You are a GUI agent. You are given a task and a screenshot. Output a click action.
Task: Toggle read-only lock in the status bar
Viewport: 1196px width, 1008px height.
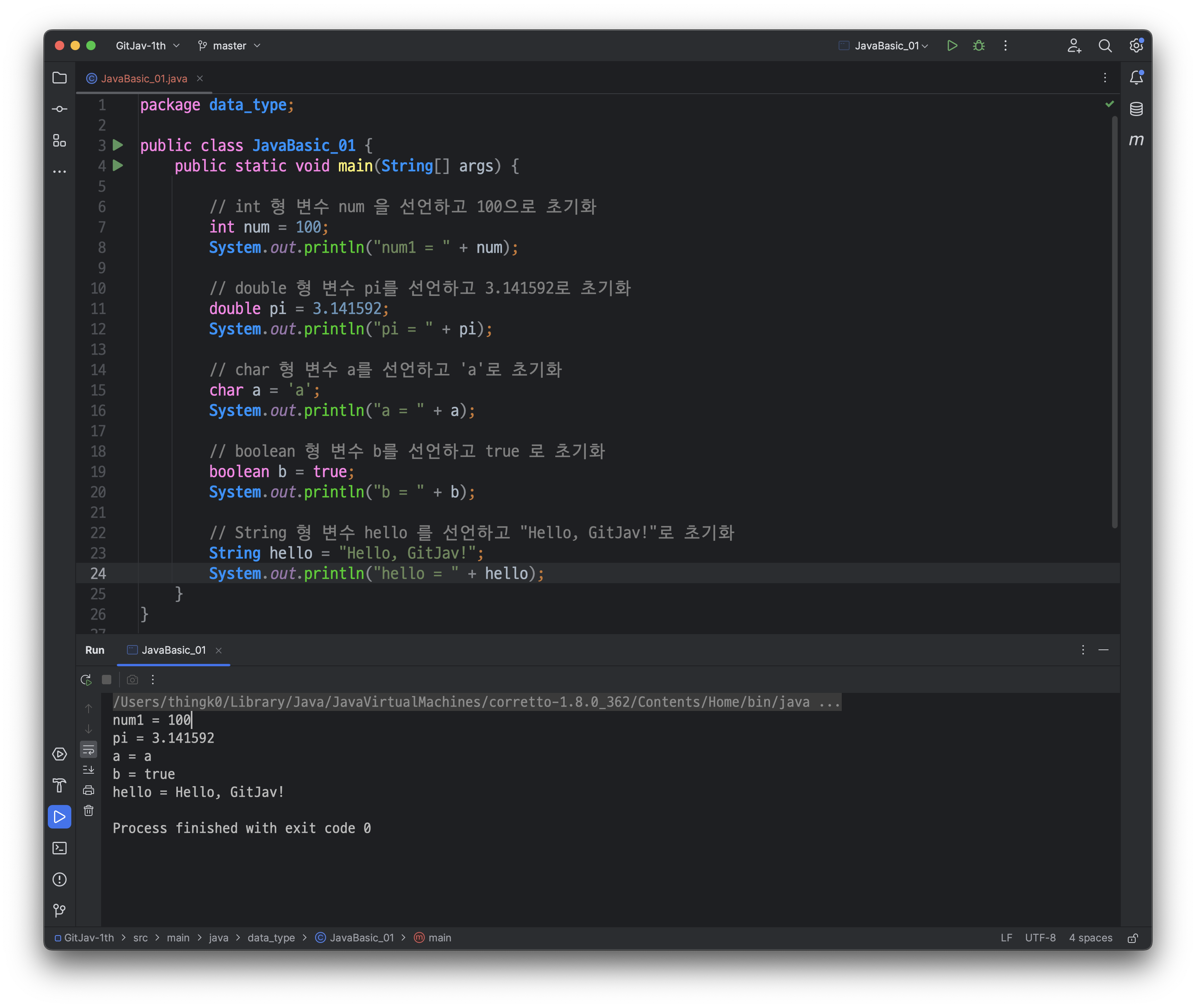point(1132,938)
